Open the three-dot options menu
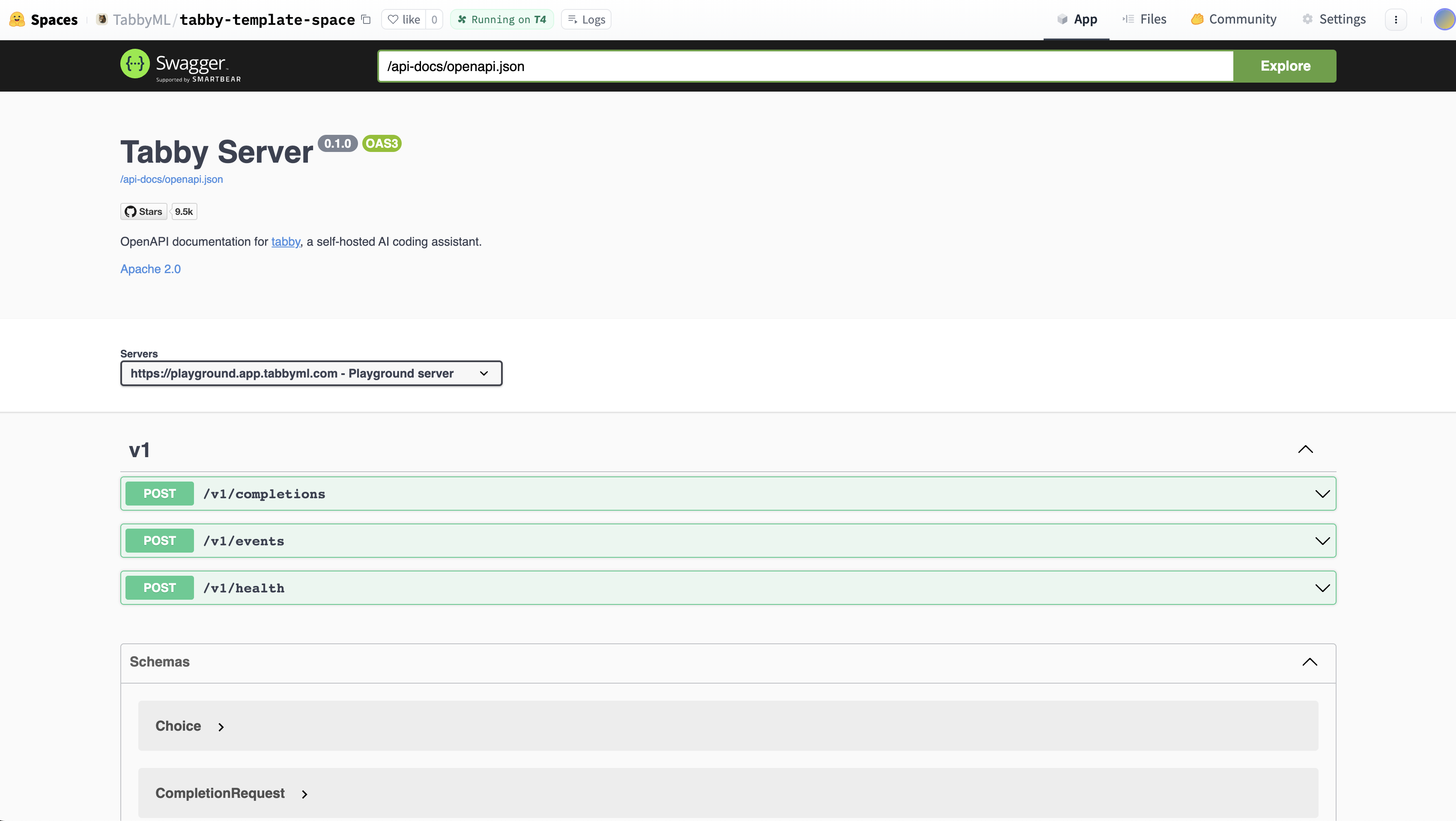 (x=1396, y=19)
